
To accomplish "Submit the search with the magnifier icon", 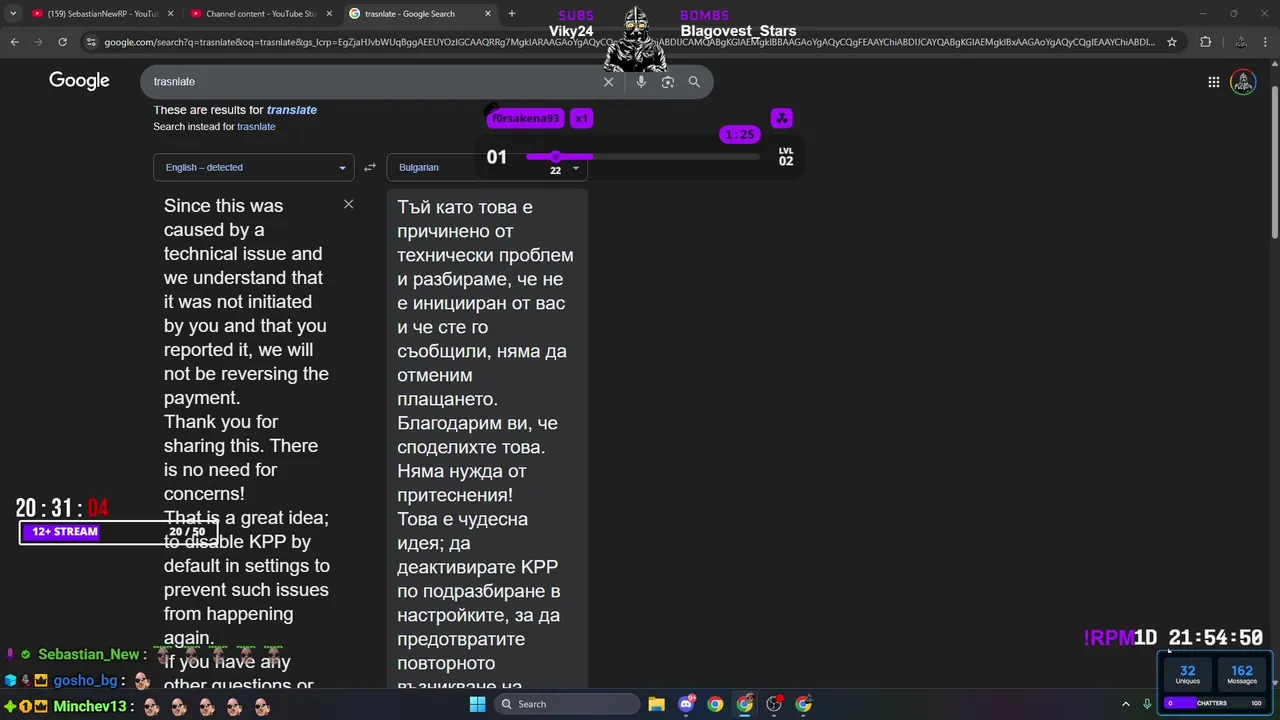I will tap(694, 82).
